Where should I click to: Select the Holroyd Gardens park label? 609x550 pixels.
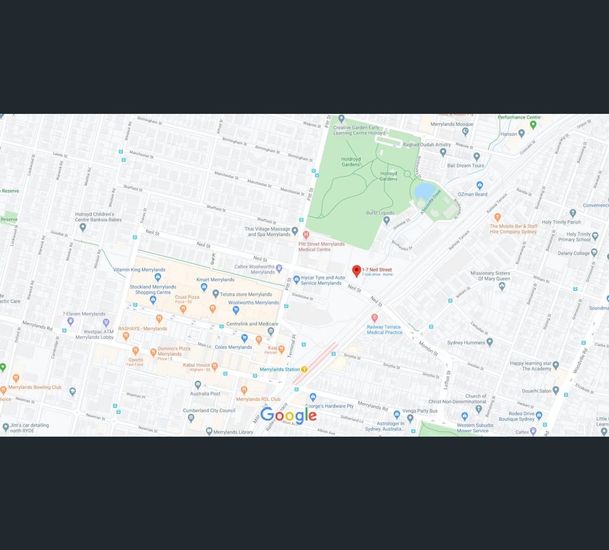pyautogui.click(x=351, y=162)
